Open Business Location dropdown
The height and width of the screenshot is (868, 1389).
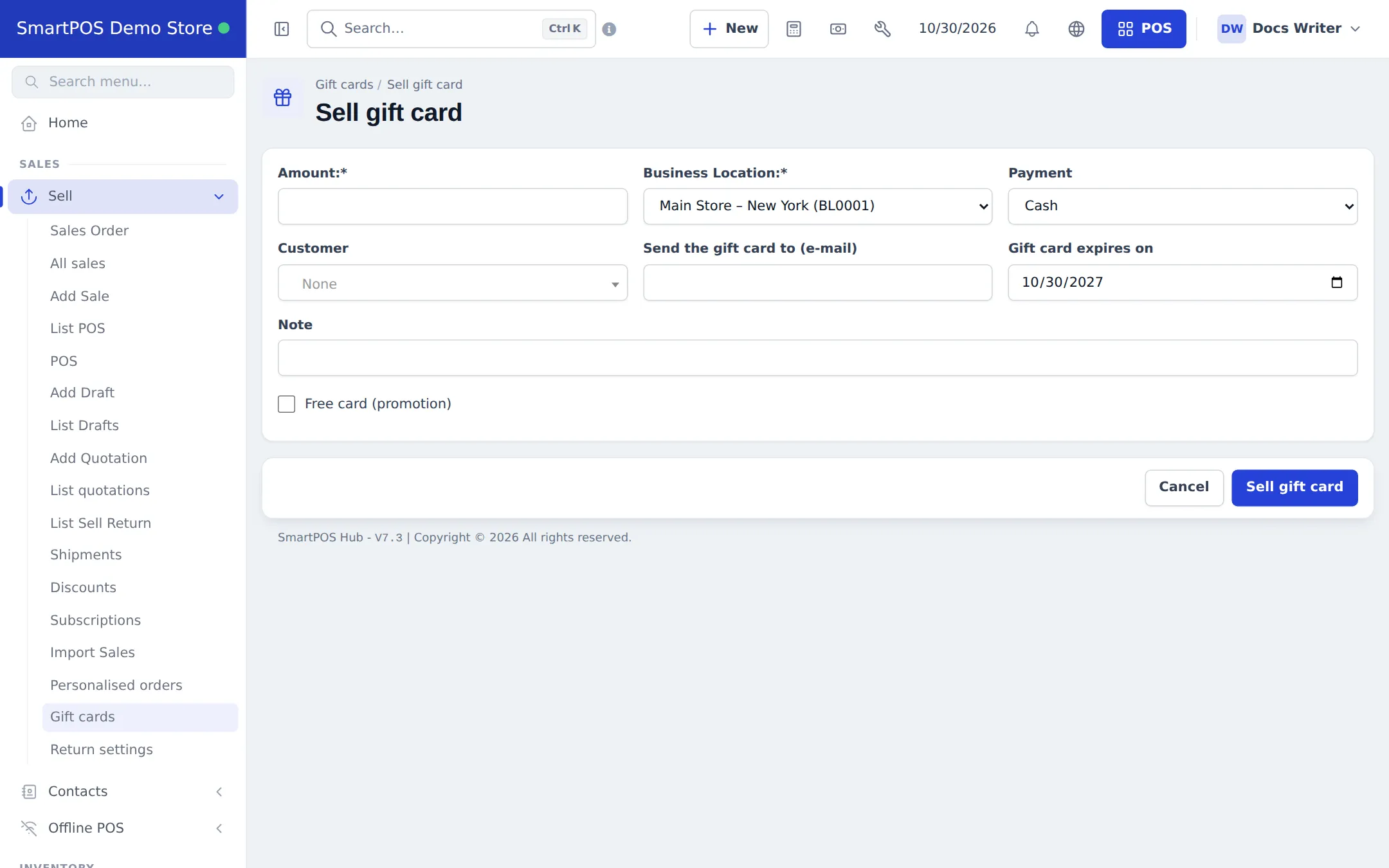click(817, 206)
